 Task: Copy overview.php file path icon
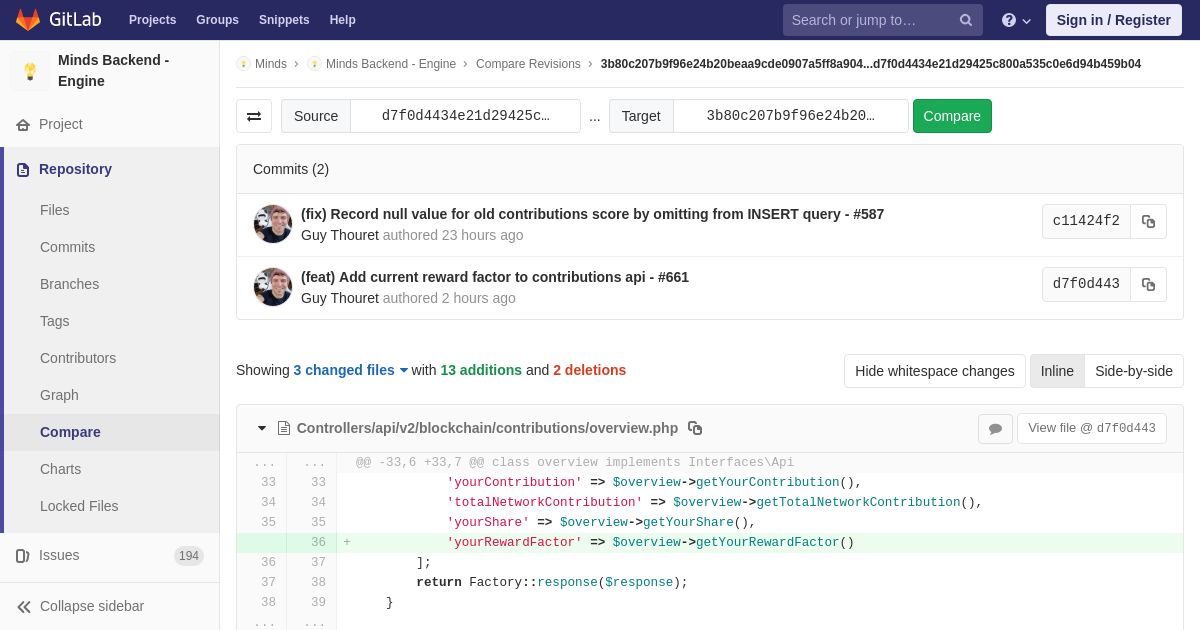point(695,428)
